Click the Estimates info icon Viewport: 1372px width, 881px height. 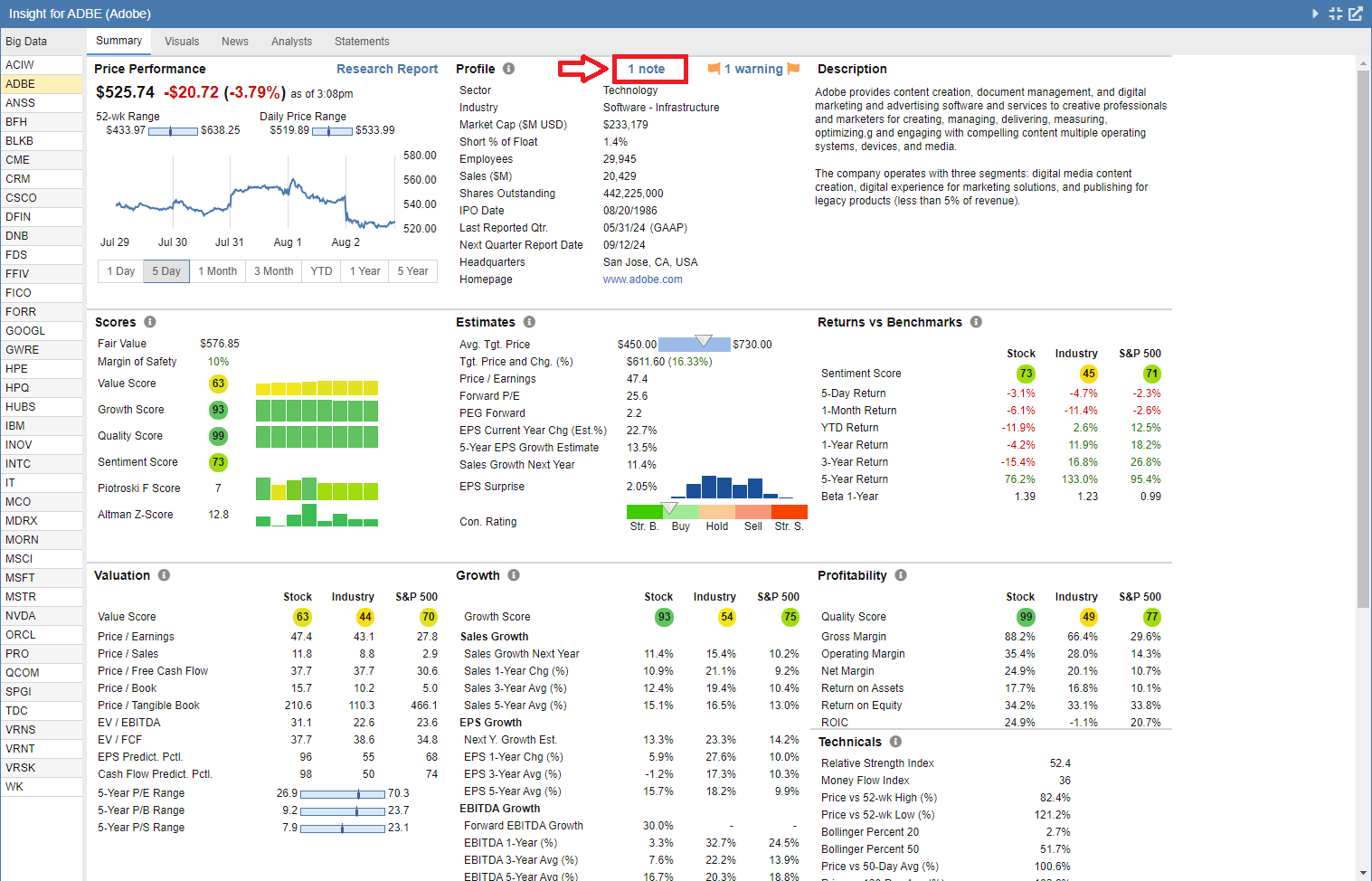coord(529,322)
